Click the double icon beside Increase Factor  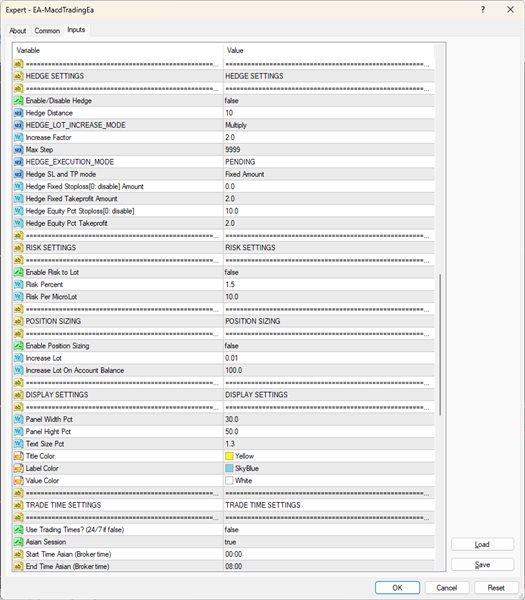tap(18, 137)
